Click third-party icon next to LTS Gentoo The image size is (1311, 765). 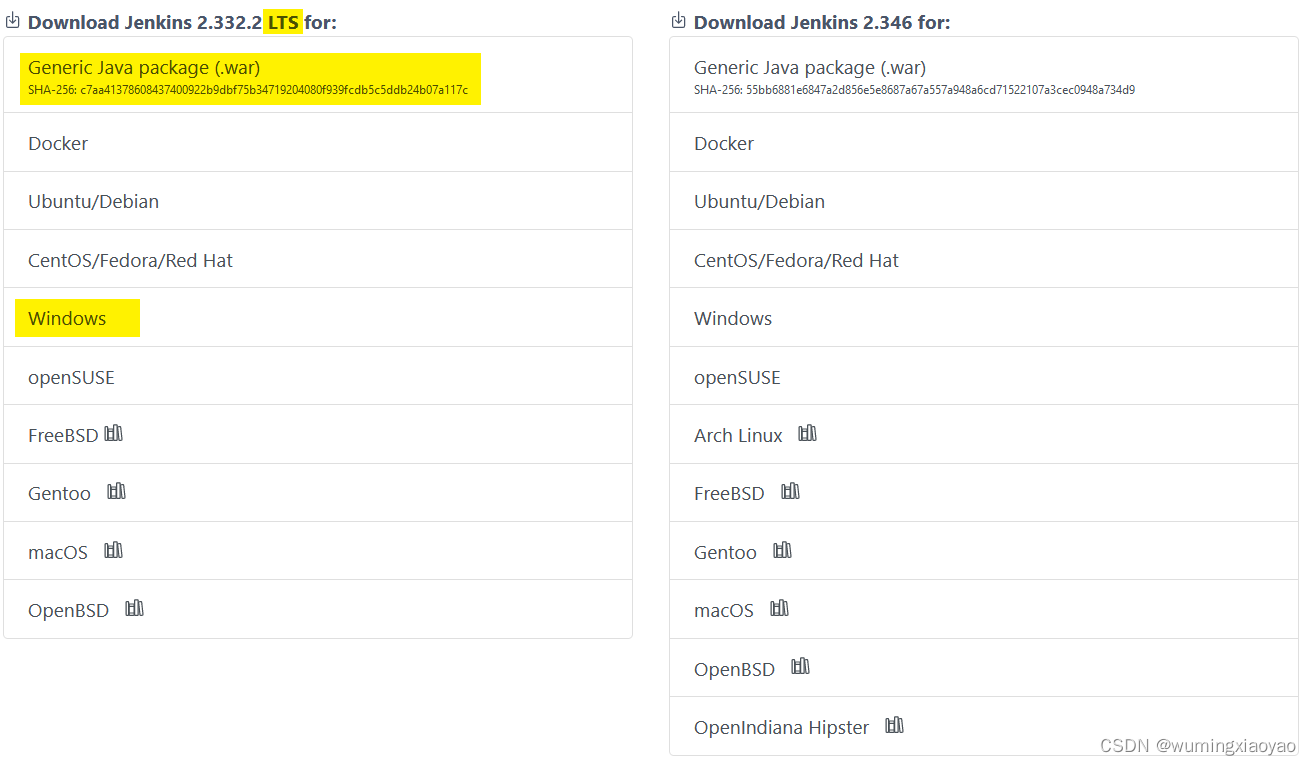point(116,491)
